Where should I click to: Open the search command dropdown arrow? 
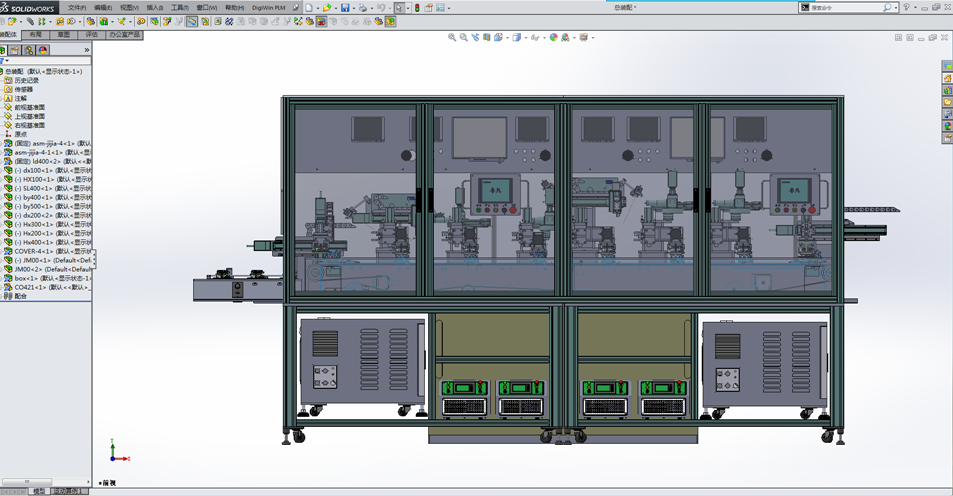point(896,7)
